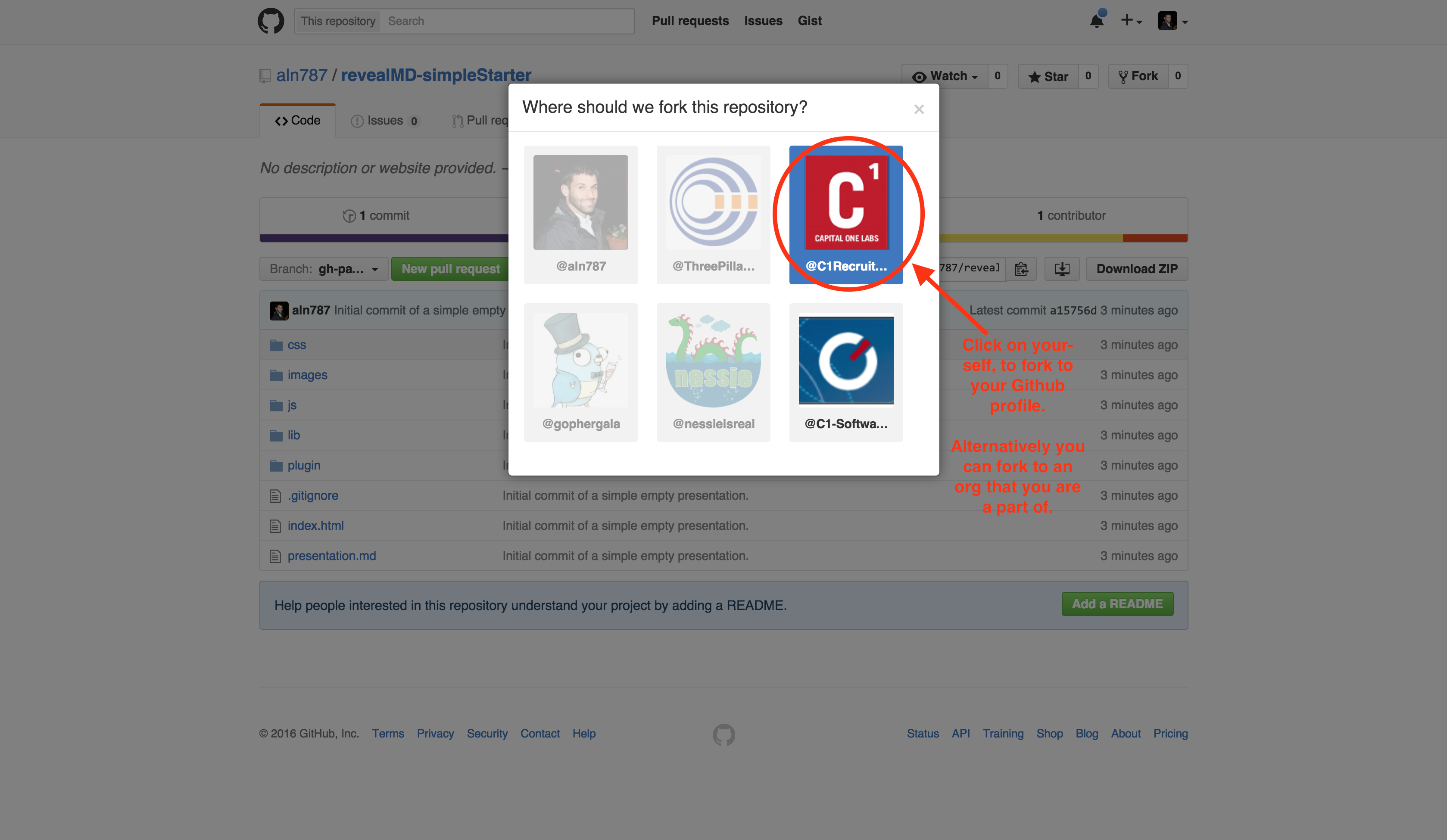Open the user profile avatar dropdown
1447x840 pixels.
point(1173,21)
